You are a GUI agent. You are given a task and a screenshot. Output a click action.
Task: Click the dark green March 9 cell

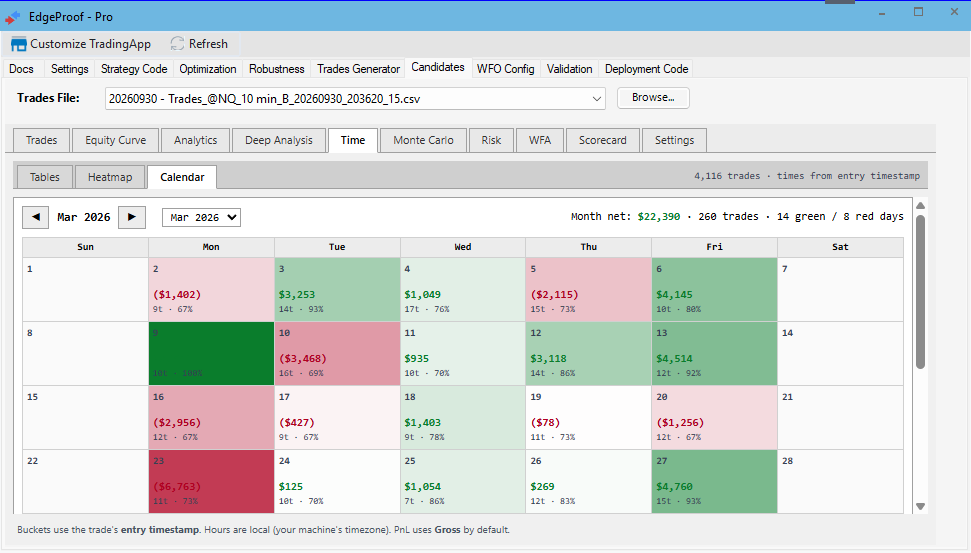211,354
